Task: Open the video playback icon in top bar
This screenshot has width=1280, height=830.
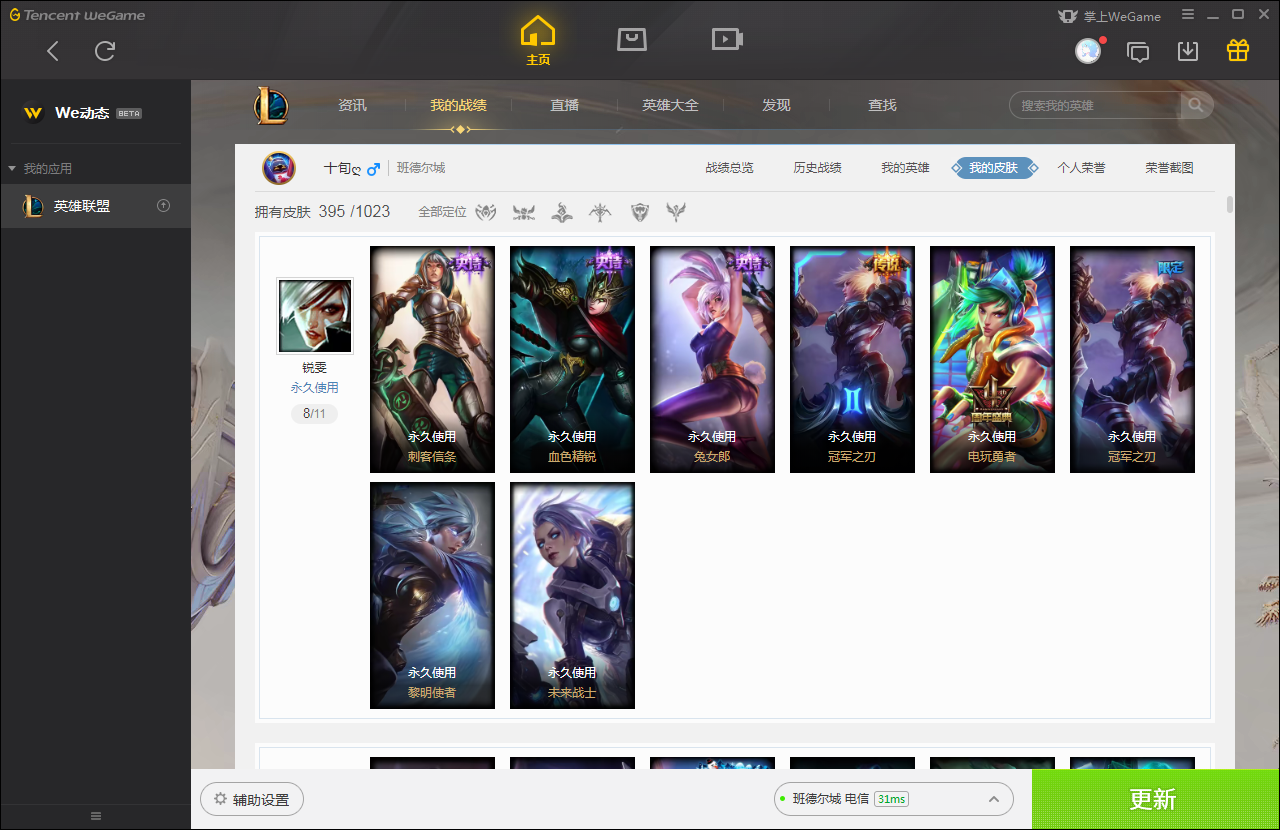Action: point(727,39)
